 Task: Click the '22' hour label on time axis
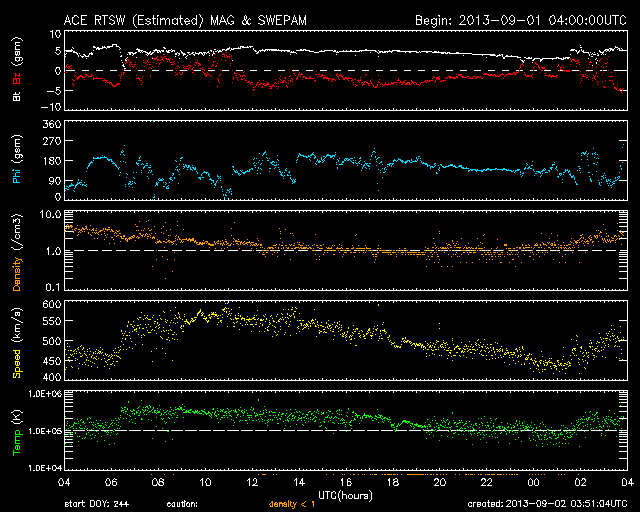(x=487, y=483)
